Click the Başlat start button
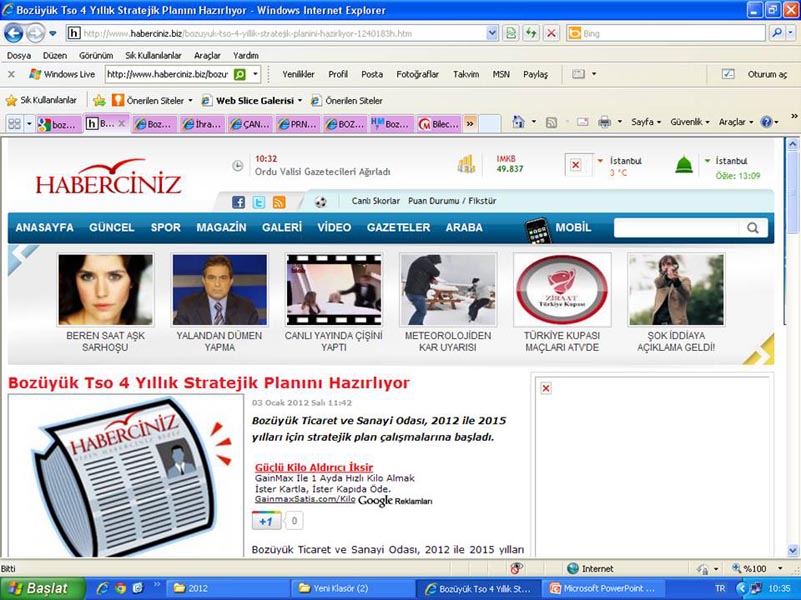The width and height of the screenshot is (801, 600). (42, 588)
